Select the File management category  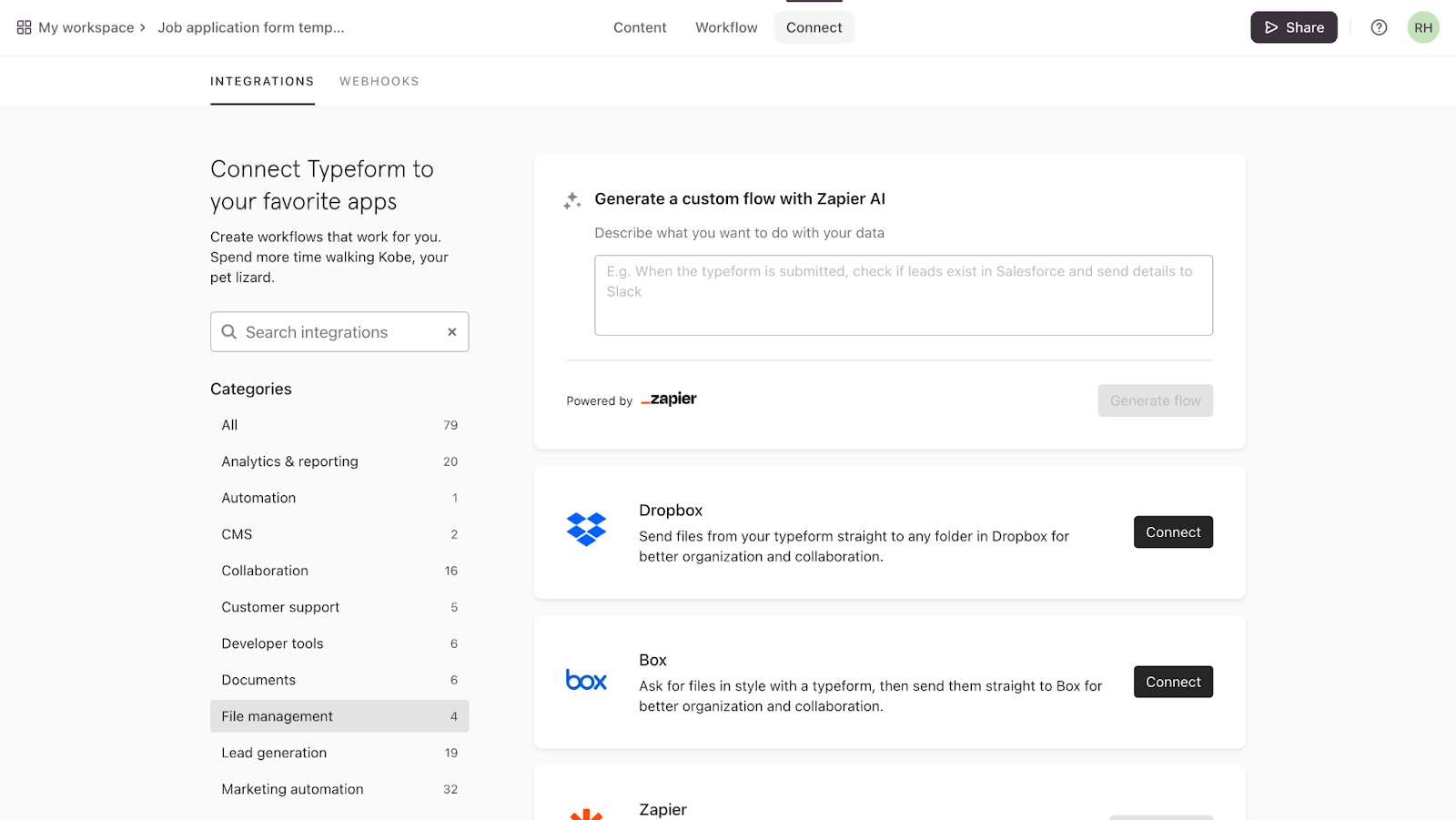point(339,716)
